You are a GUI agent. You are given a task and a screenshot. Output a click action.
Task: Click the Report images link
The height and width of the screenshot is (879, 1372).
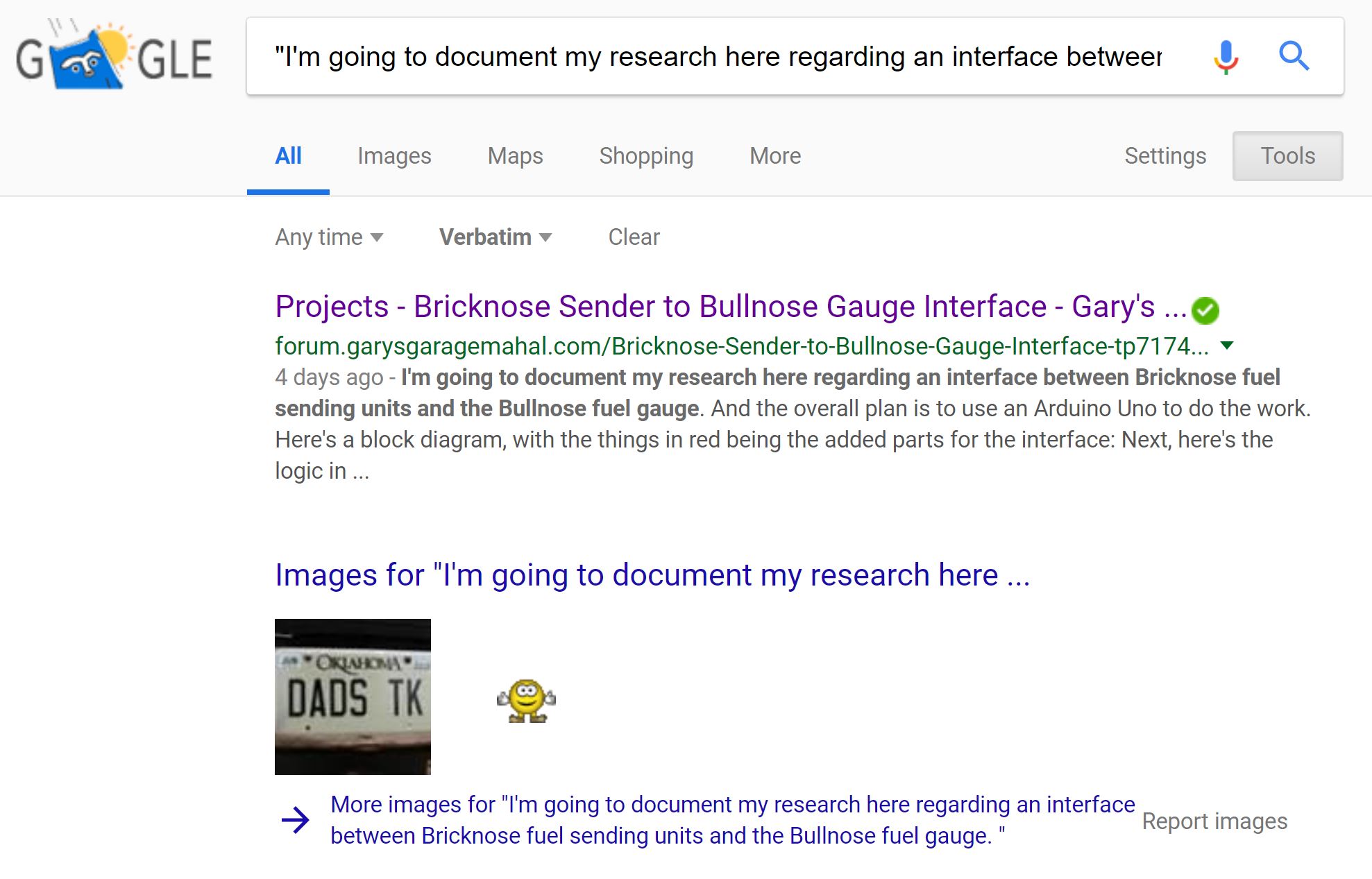pyautogui.click(x=1214, y=821)
